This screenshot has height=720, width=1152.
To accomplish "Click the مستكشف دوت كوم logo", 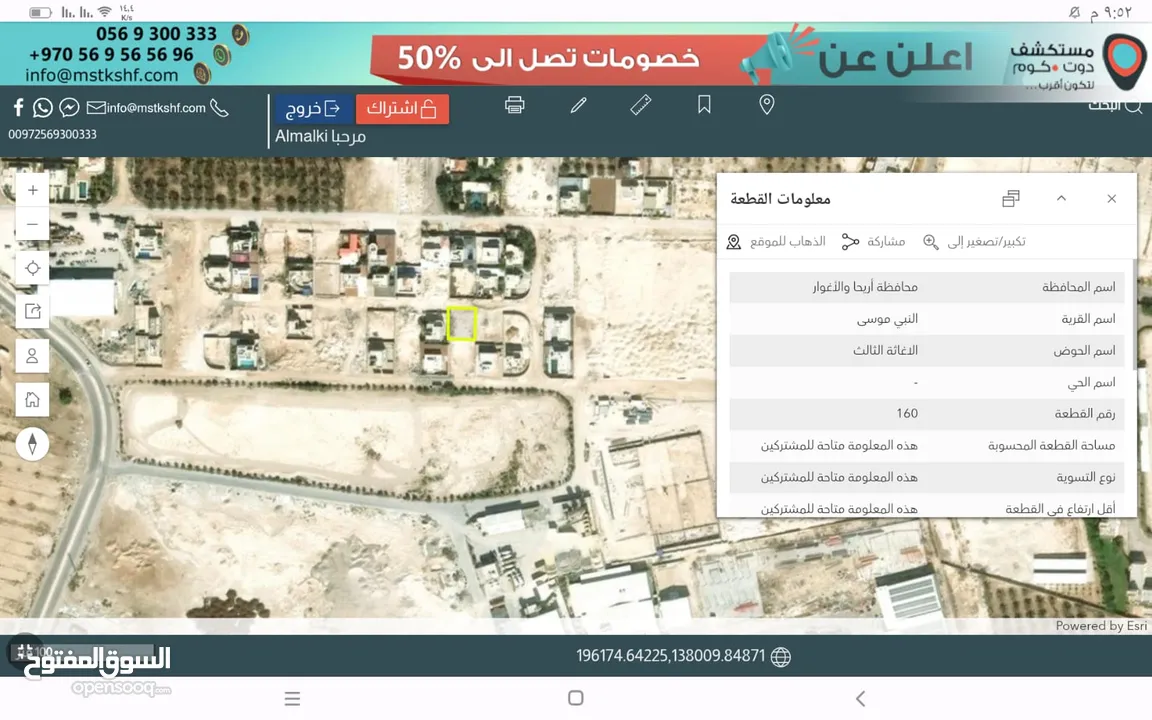I will tap(1076, 63).
